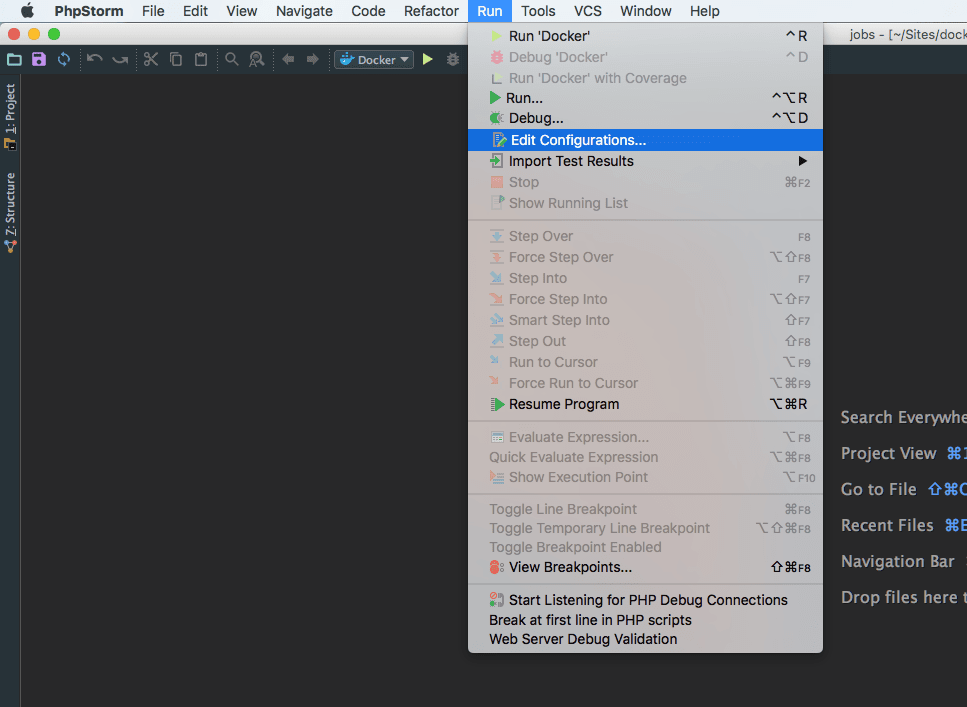
Task: Toggle Start Listening for PHP Debug Connections
Action: coord(645,600)
